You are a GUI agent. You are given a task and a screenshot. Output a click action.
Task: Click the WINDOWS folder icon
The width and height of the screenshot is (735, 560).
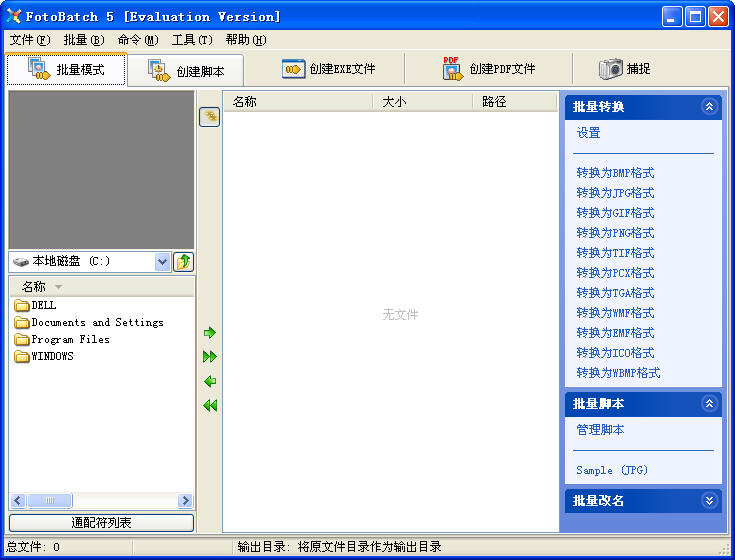[x=22, y=357]
